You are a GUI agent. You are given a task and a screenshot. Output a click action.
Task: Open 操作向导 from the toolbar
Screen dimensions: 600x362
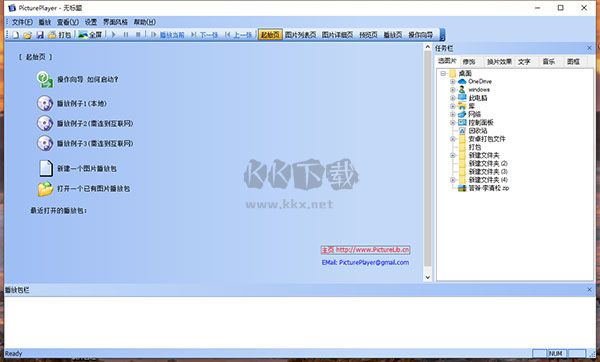click(x=420, y=34)
